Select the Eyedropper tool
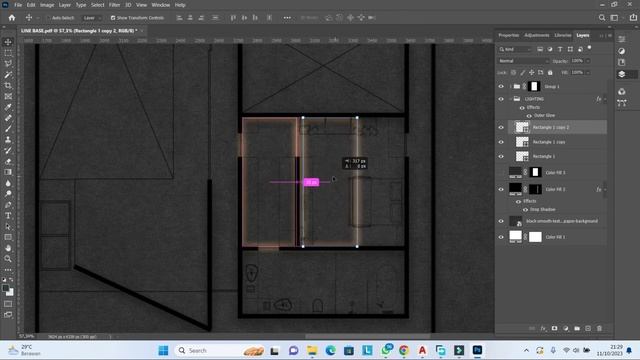This screenshot has width=640, height=360. click(8, 107)
